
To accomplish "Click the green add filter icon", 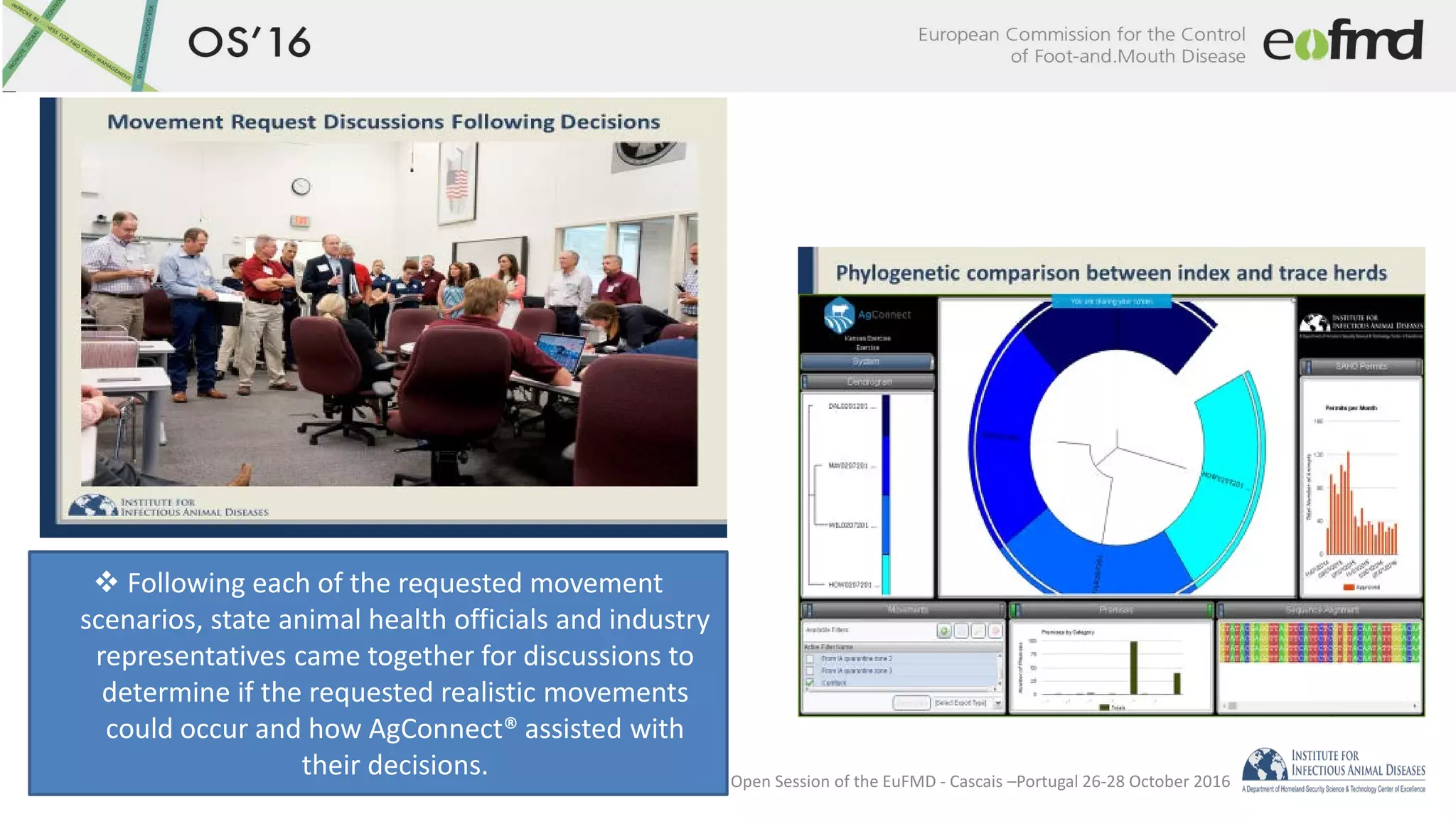I will pos(944,631).
